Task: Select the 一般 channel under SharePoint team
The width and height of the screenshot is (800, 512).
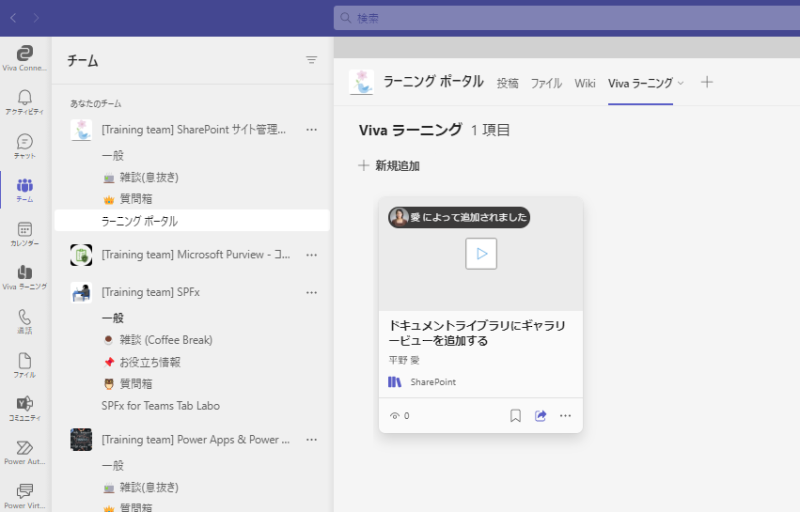Action: 112,155
